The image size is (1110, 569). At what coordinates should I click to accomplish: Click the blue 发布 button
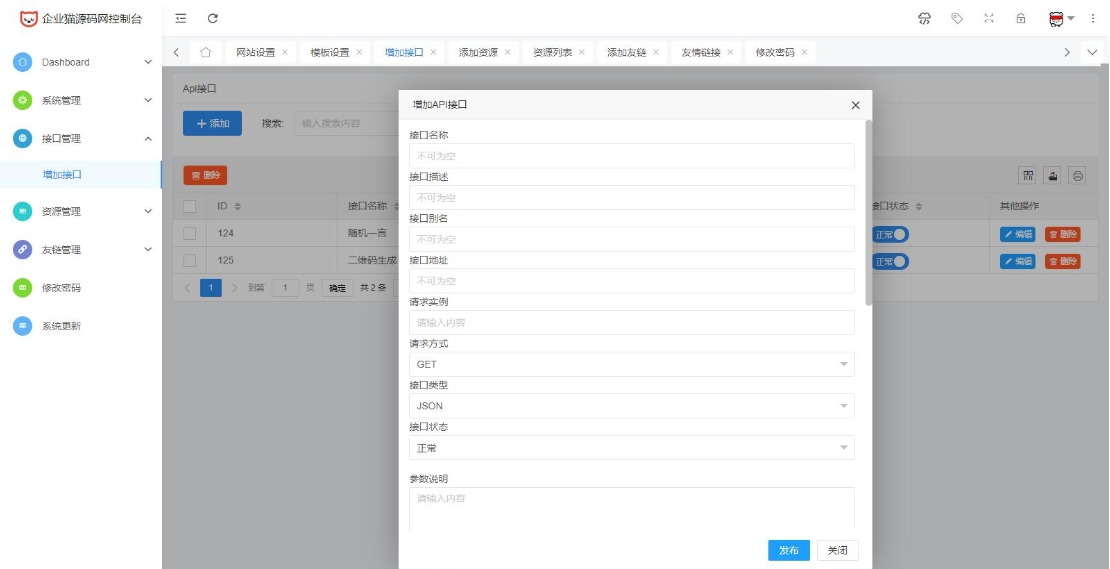[x=788, y=550]
